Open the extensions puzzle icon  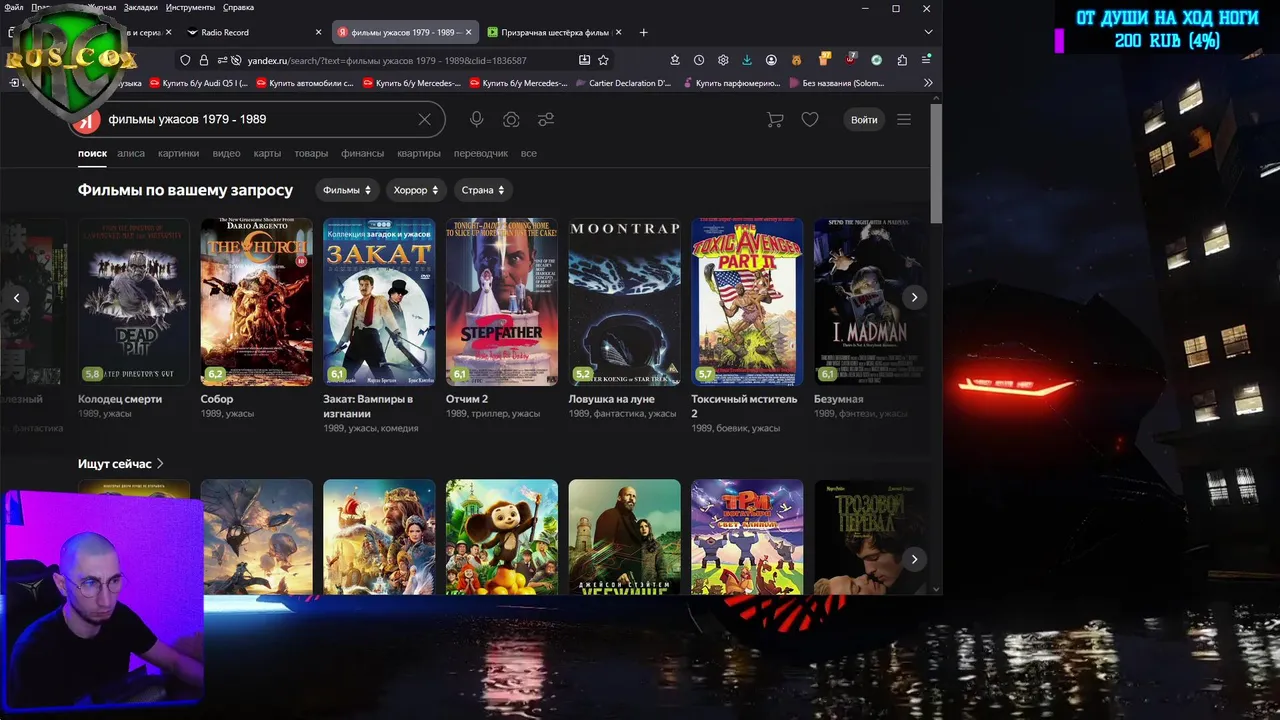[902, 60]
